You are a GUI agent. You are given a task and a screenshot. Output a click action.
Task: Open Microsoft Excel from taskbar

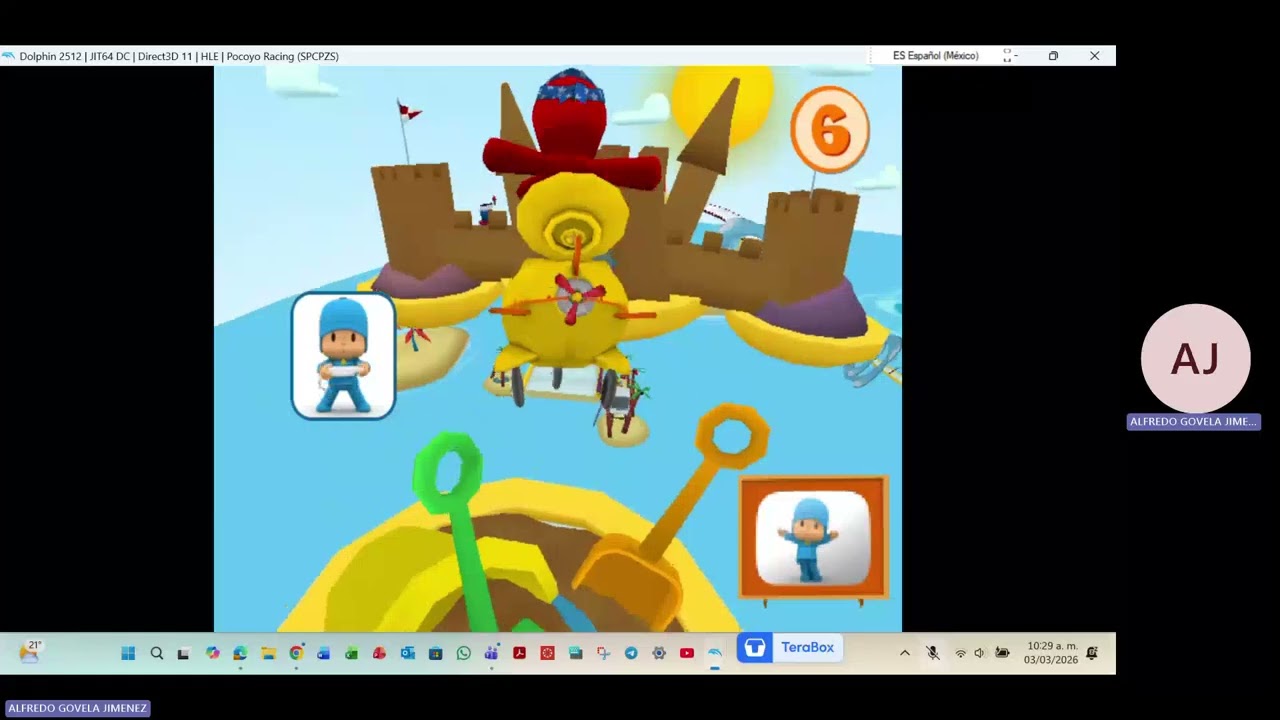pos(351,653)
